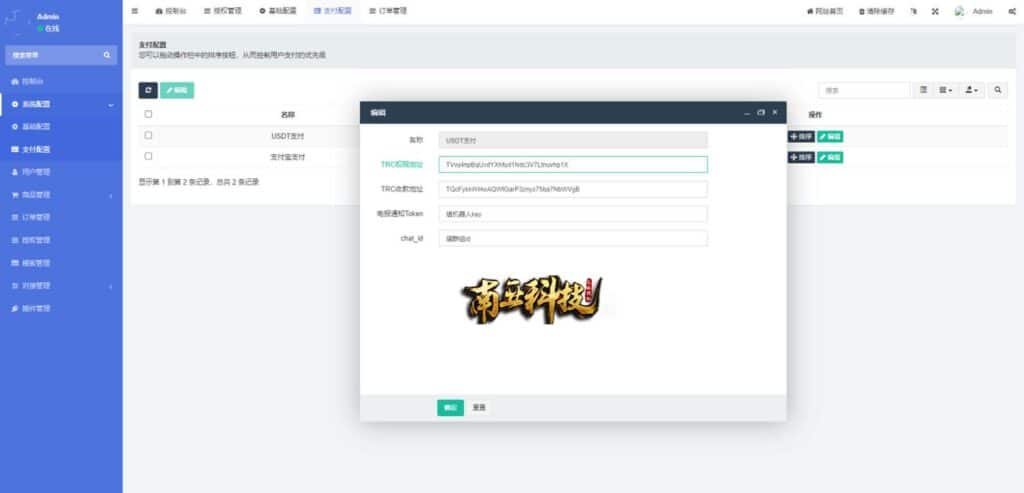The image size is (1024, 493).
Task: Click the table search magnifier button
Action: pos(998,90)
